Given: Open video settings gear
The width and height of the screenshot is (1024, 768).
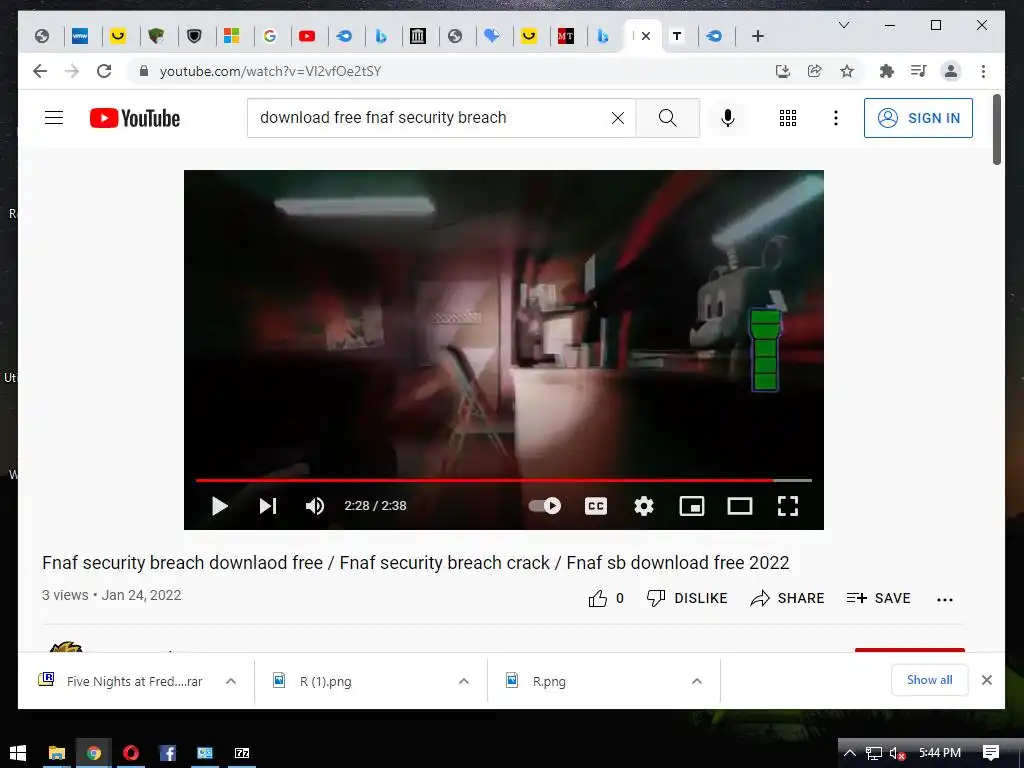Looking at the screenshot, I should [644, 506].
